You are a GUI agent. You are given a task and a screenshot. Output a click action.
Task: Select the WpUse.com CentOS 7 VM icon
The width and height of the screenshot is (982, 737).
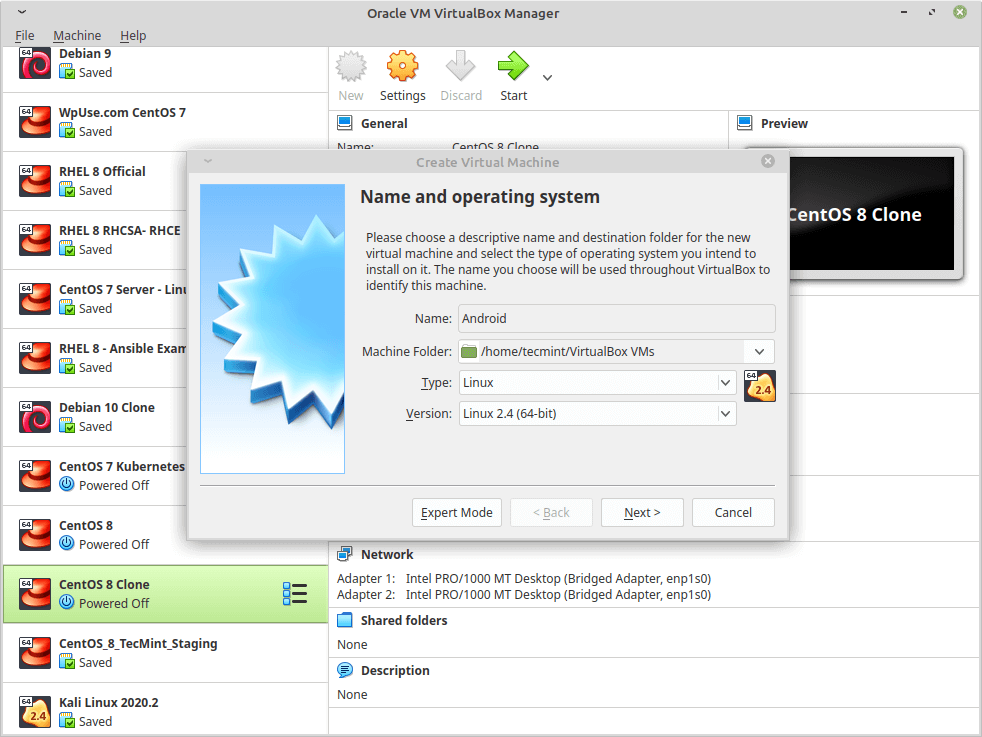[34, 122]
